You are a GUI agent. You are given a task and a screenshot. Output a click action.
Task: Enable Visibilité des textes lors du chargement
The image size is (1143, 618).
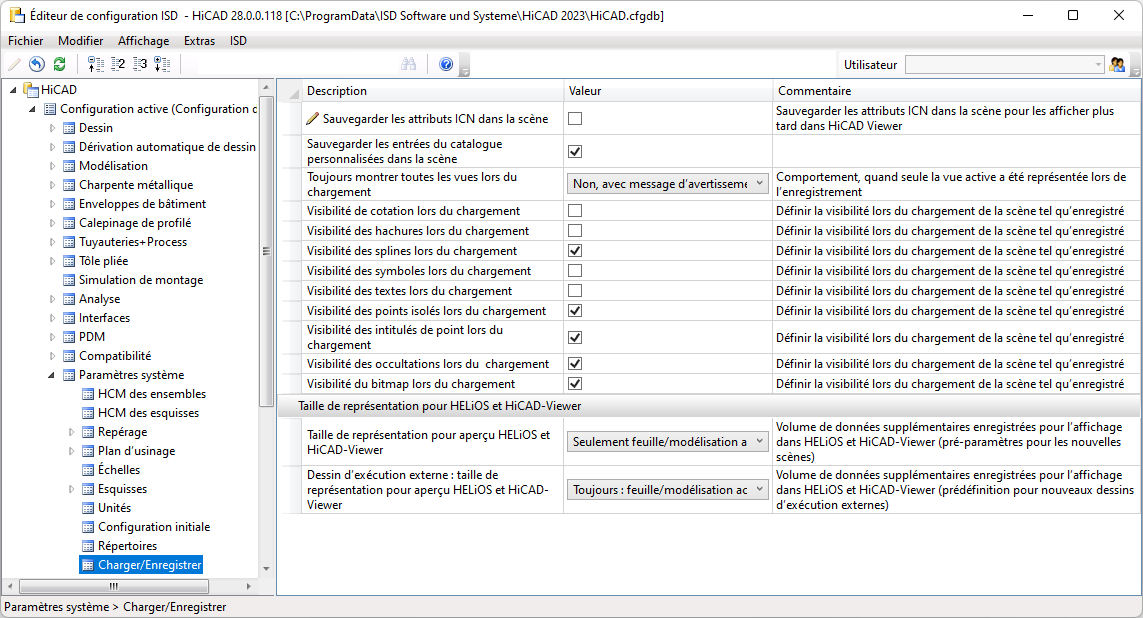click(575, 291)
